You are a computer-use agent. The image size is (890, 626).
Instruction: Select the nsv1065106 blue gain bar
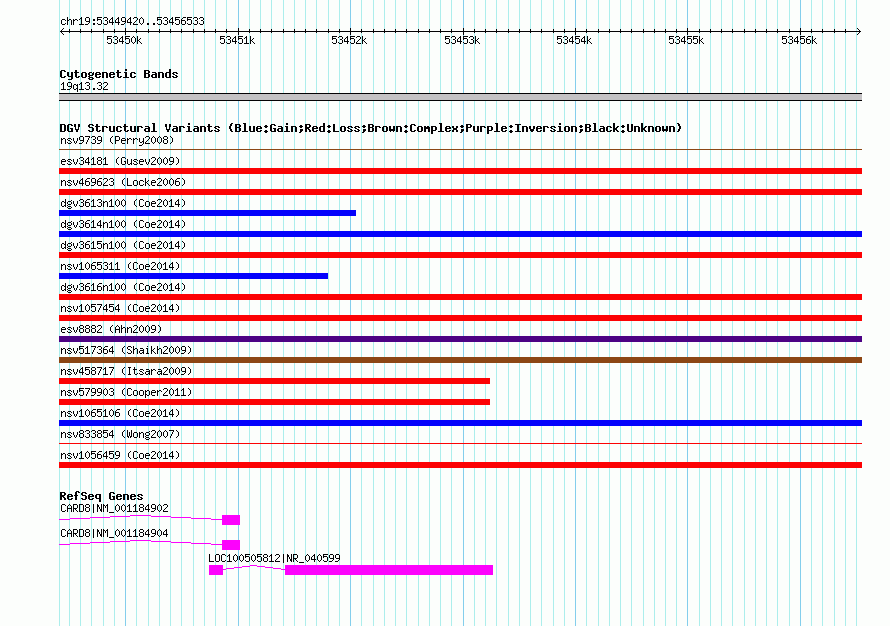pos(460,423)
